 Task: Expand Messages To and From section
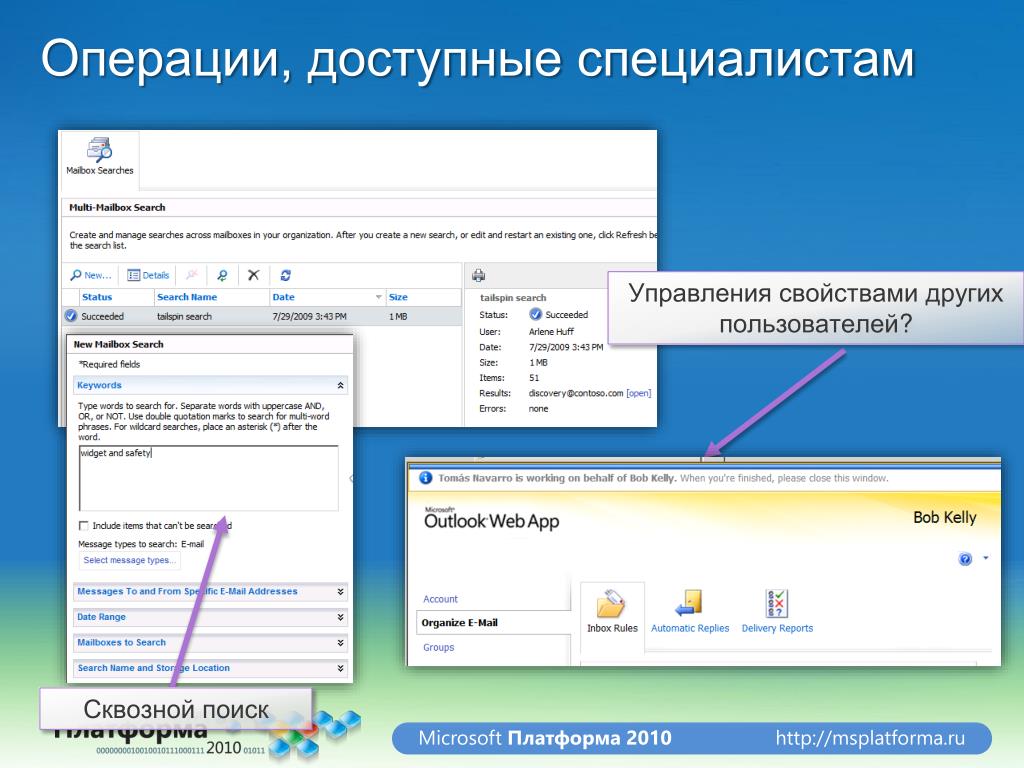[x=210, y=592]
